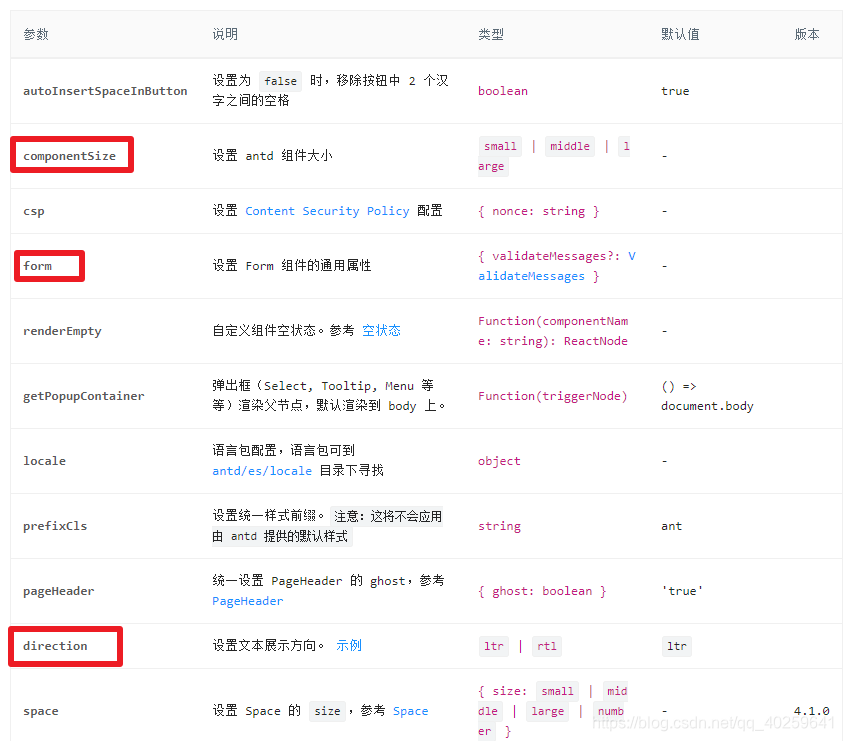The width and height of the screenshot is (843, 741).
Task: Select the small code tag in componentSize row
Action: (x=500, y=145)
